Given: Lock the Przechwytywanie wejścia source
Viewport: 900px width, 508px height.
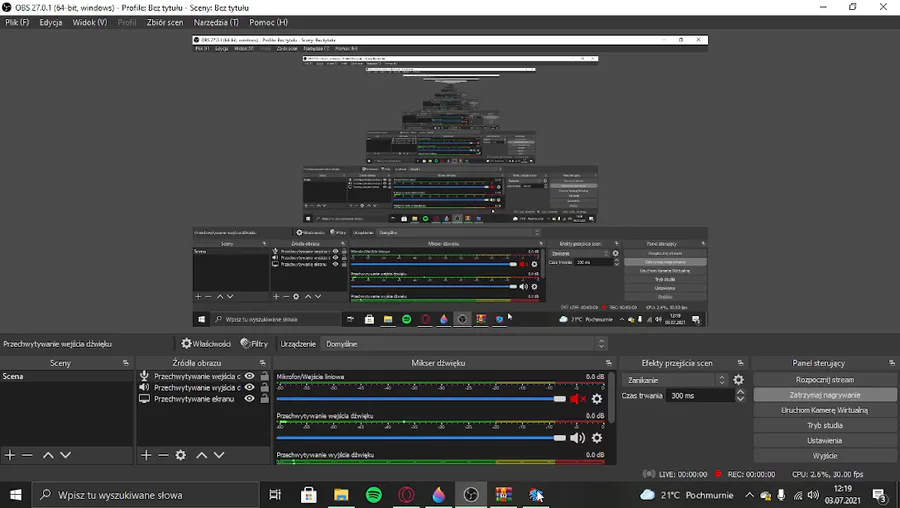Looking at the screenshot, I should click(x=264, y=376).
